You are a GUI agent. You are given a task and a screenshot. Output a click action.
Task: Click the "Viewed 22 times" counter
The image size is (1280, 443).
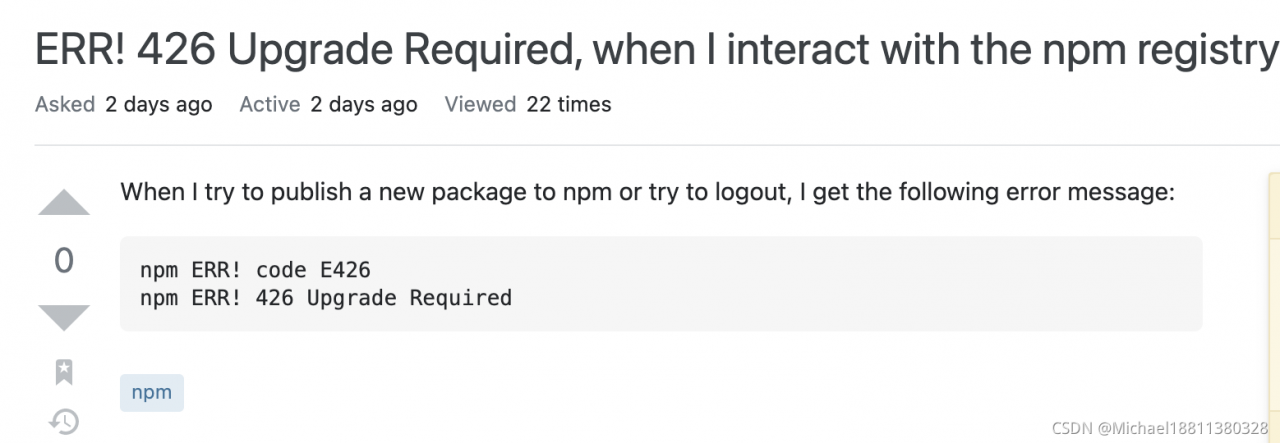[527, 104]
